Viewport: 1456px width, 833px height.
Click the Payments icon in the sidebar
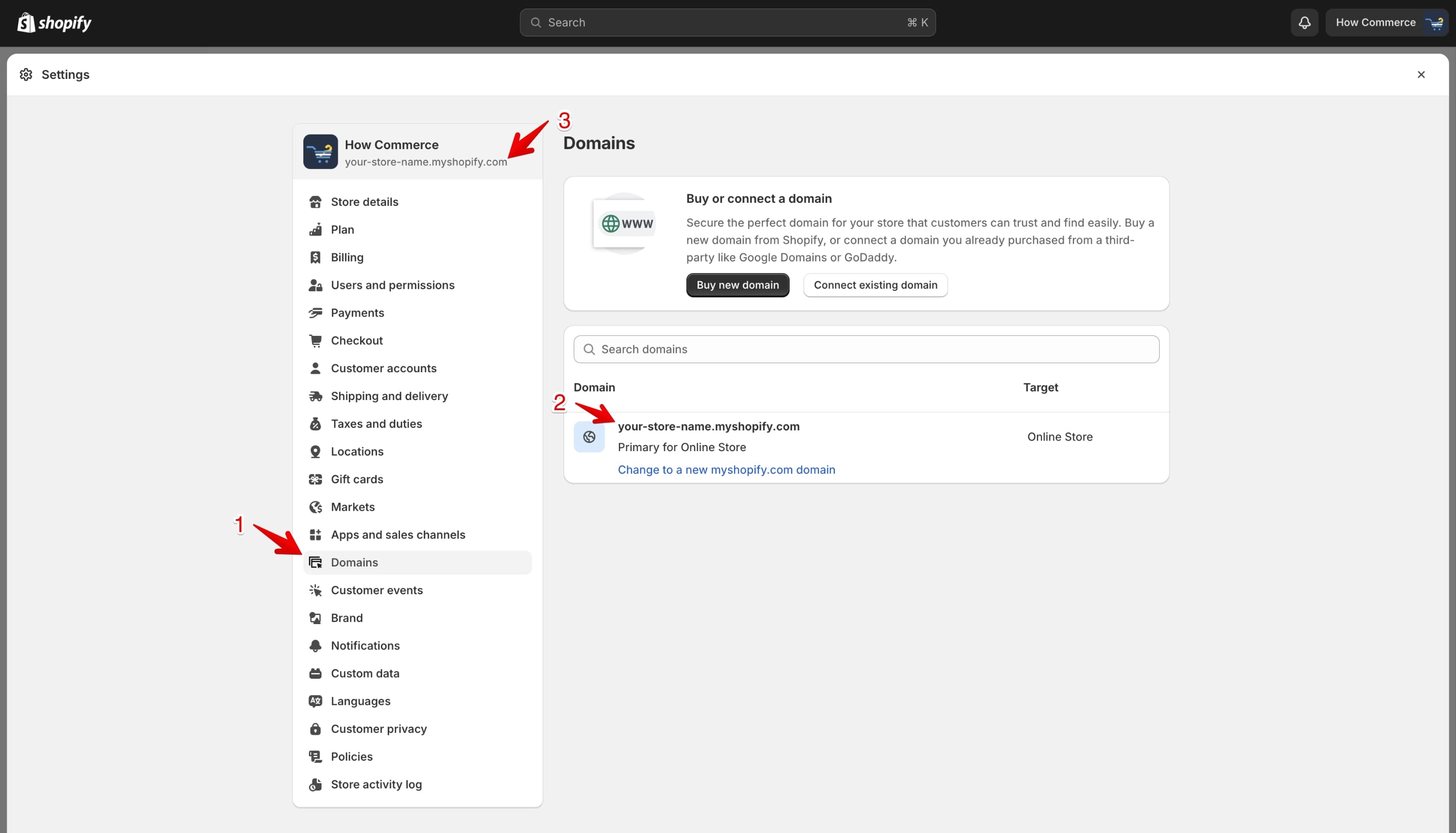(x=315, y=313)
